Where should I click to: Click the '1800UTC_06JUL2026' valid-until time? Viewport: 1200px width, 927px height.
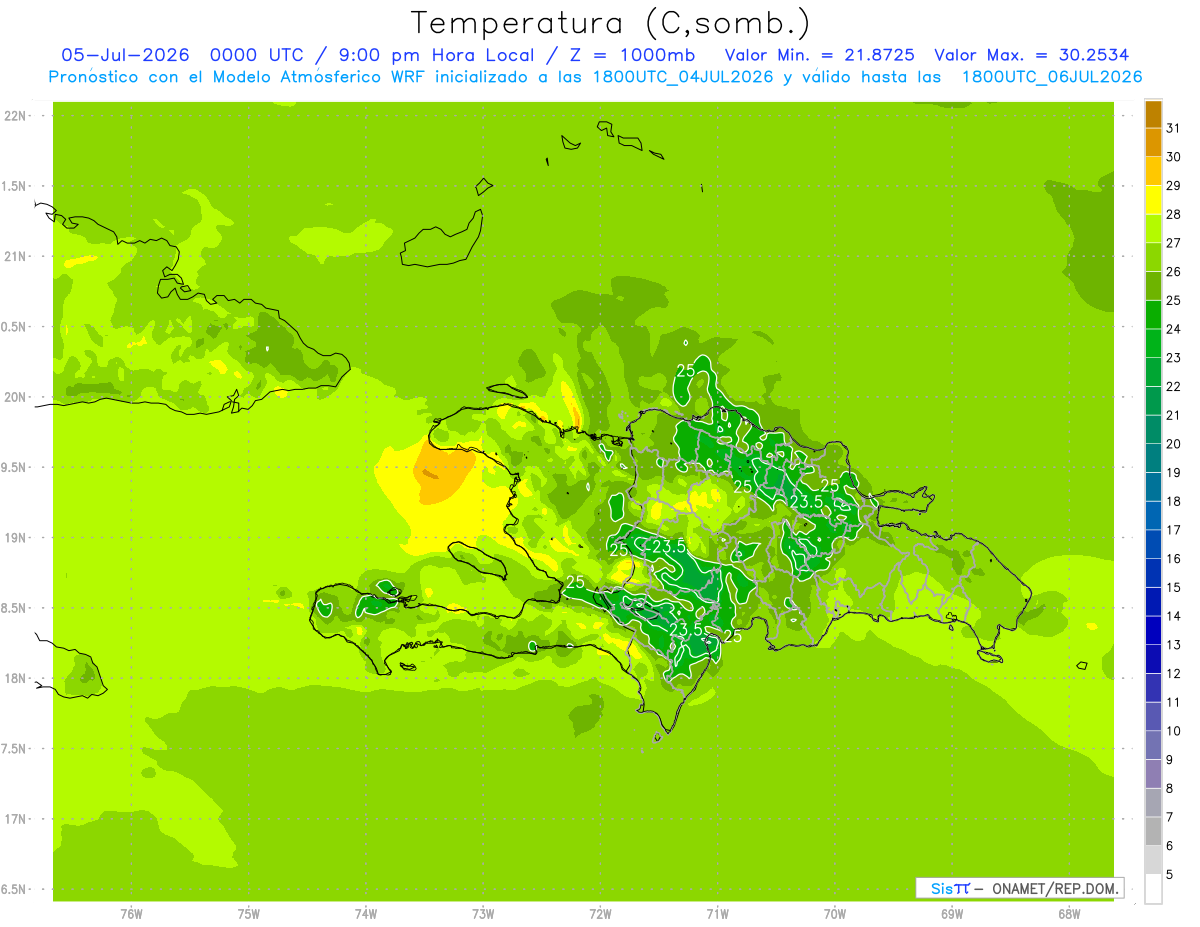[x=1052, y=77]
